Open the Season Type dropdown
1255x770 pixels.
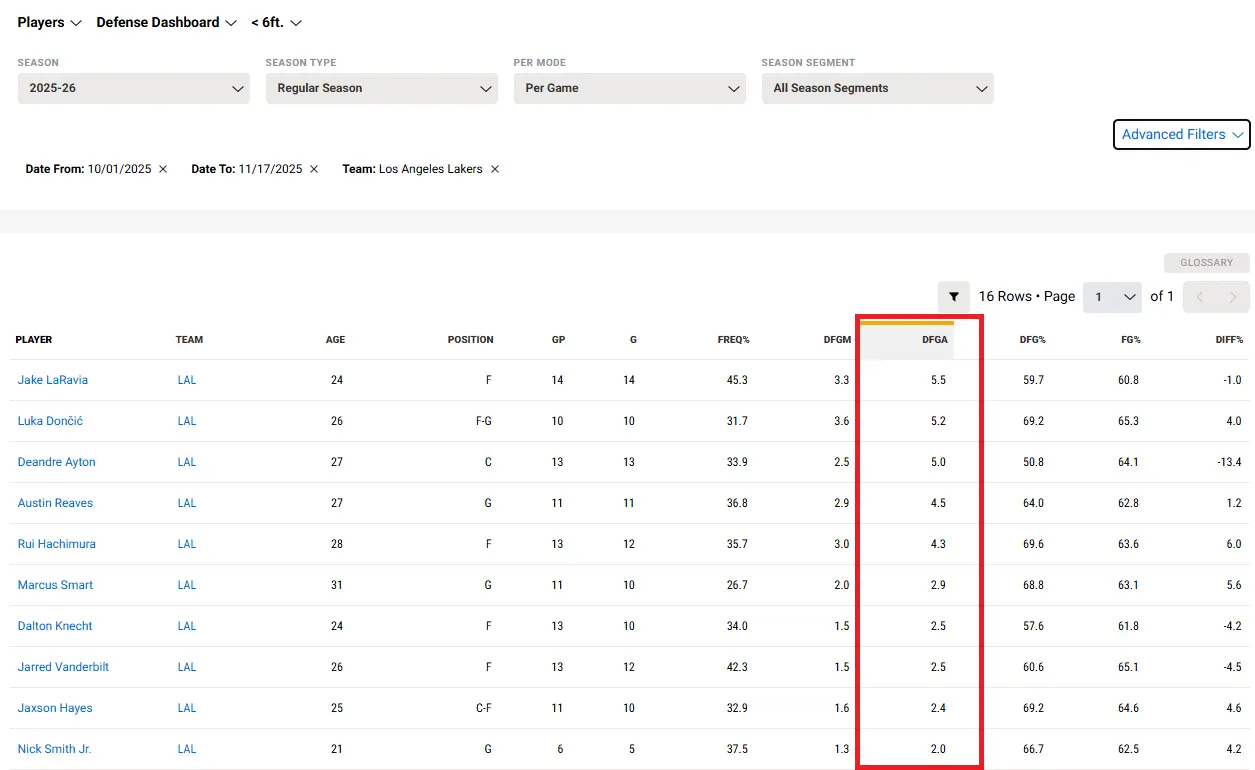coord(381,88)
